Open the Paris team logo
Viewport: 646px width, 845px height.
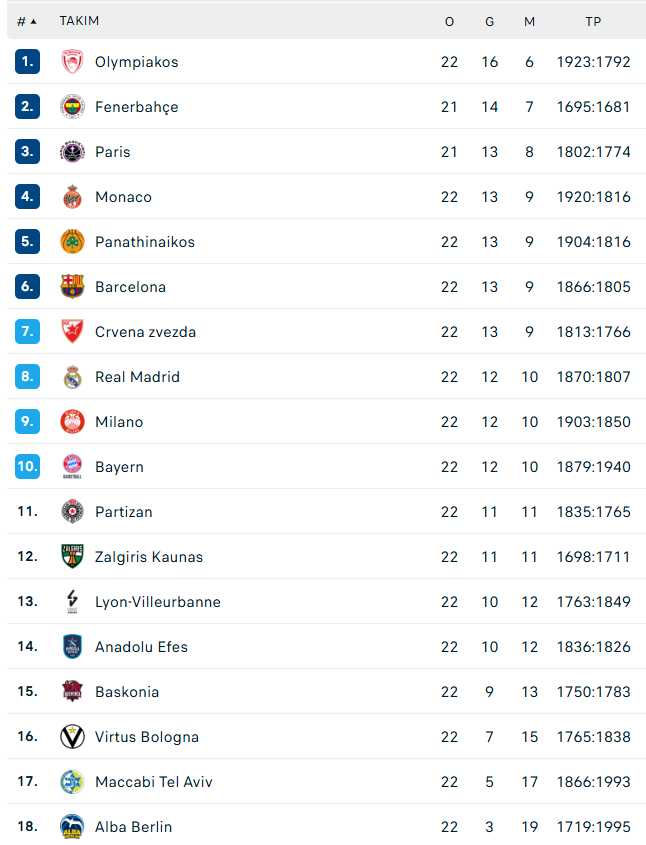[x=72, y=152]
